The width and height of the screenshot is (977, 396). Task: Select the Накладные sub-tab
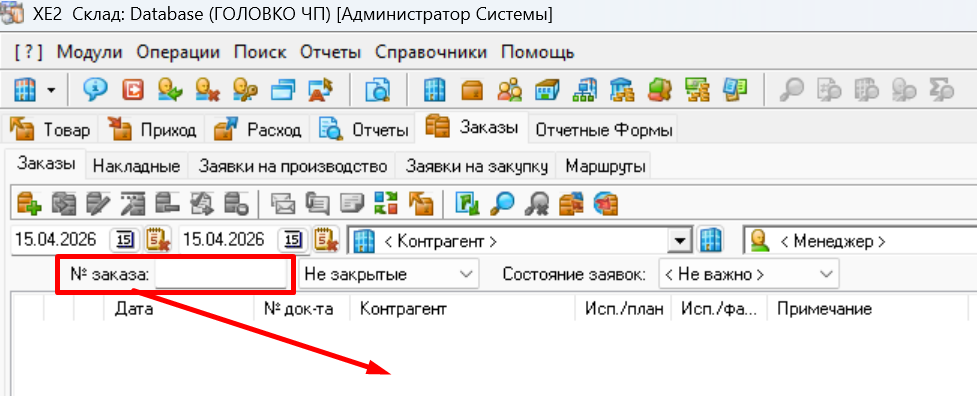click(136, 166)
